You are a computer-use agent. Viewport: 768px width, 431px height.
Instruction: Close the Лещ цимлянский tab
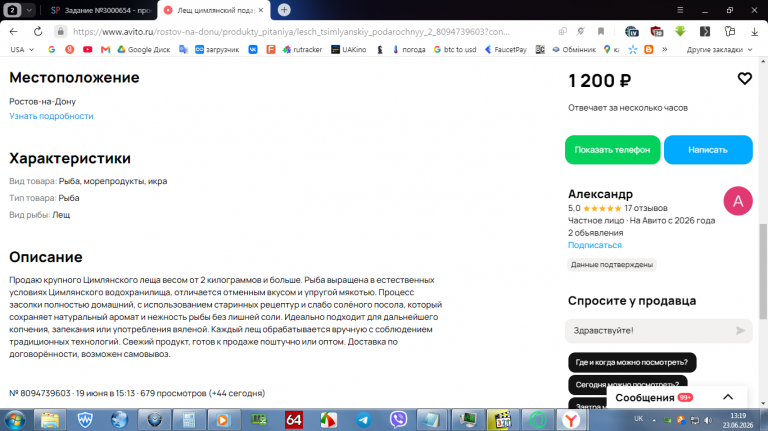[x=261, y=10]
